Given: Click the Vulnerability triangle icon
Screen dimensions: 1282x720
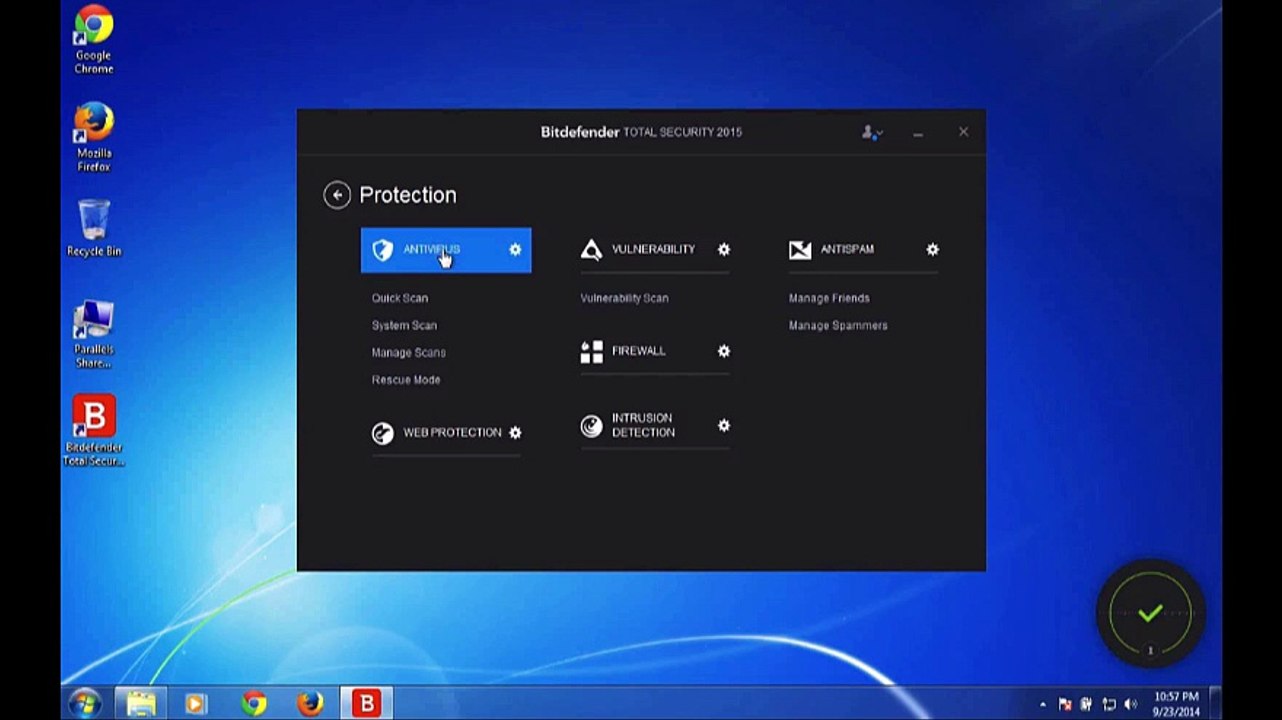Looking at the screenshot, I should click(591, 250).
